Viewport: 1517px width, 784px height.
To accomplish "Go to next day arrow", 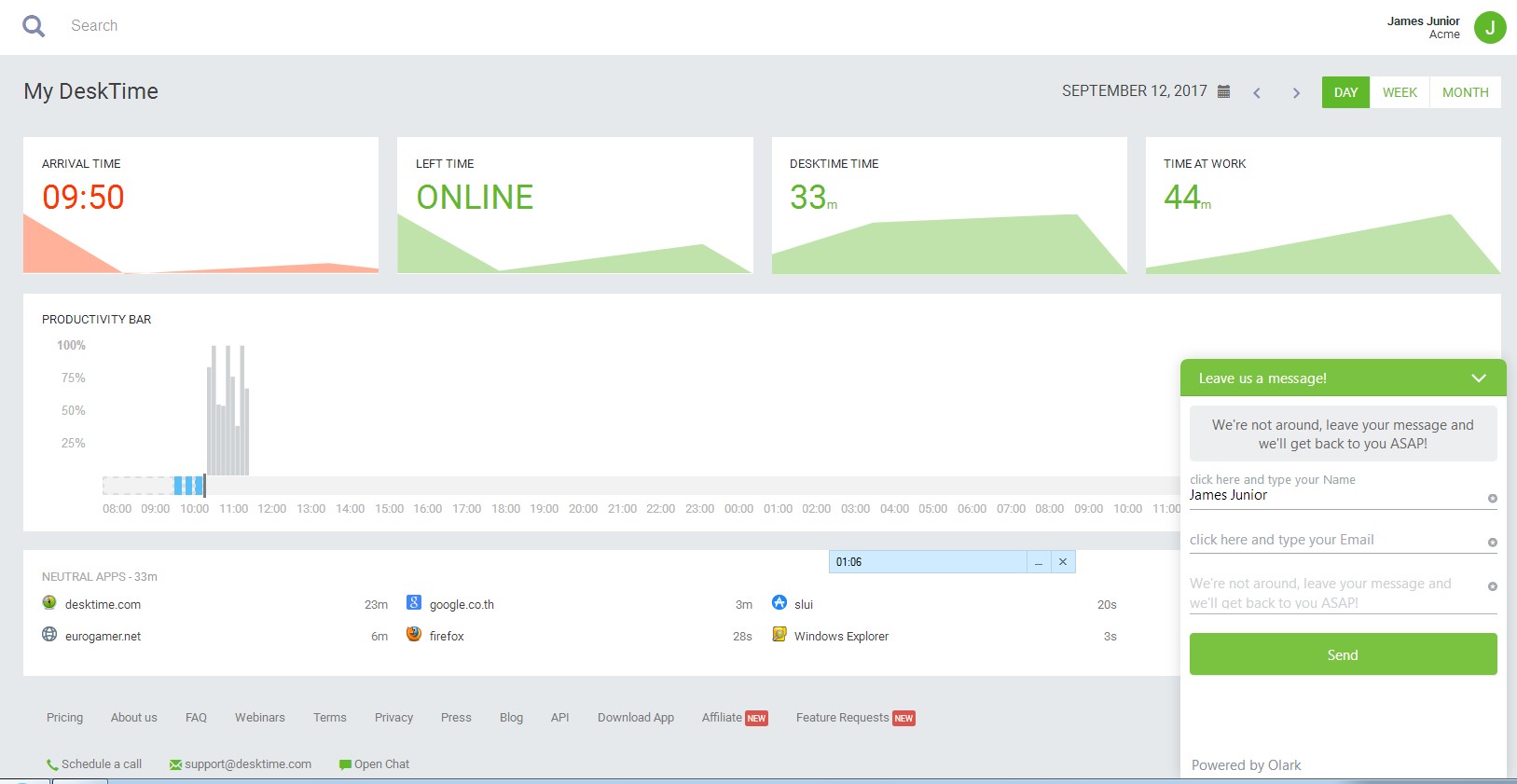I will pos(1296,92).
